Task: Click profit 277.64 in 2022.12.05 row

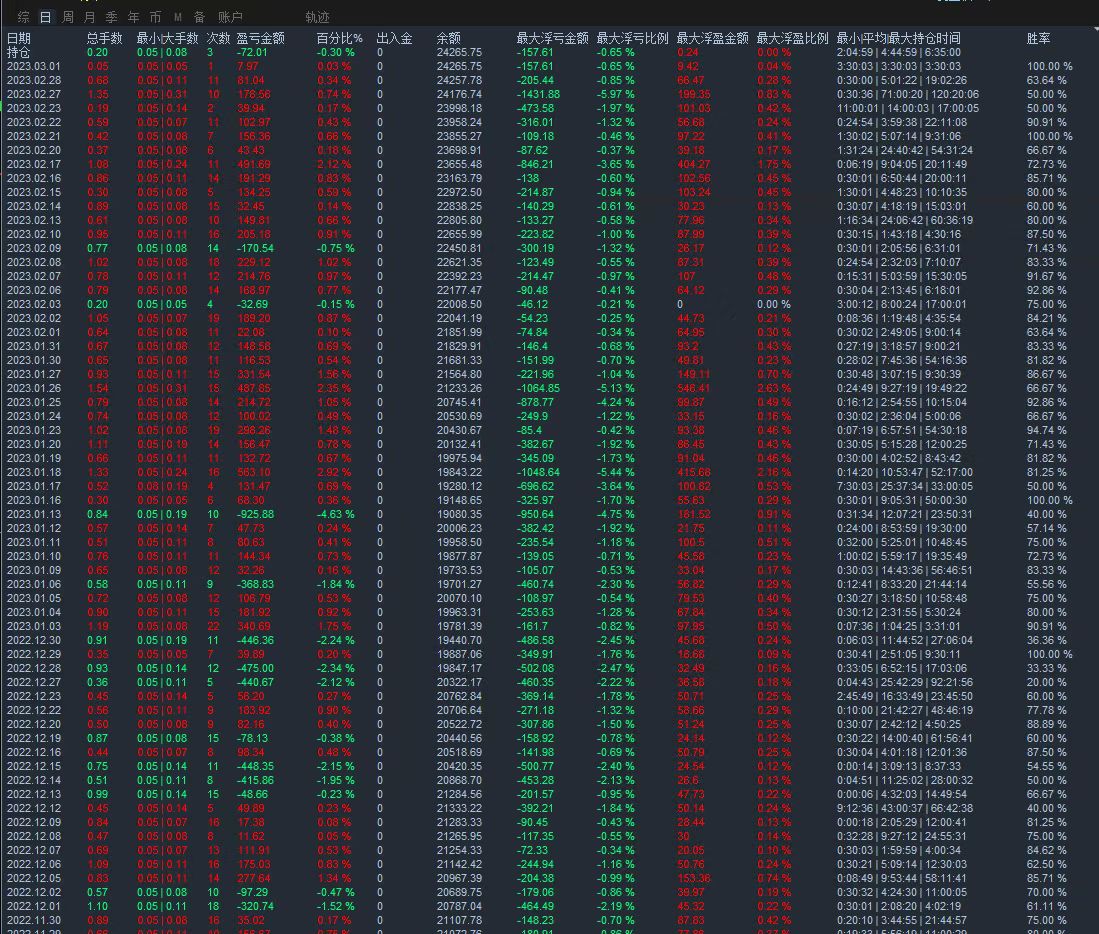Action: [254, 879]
